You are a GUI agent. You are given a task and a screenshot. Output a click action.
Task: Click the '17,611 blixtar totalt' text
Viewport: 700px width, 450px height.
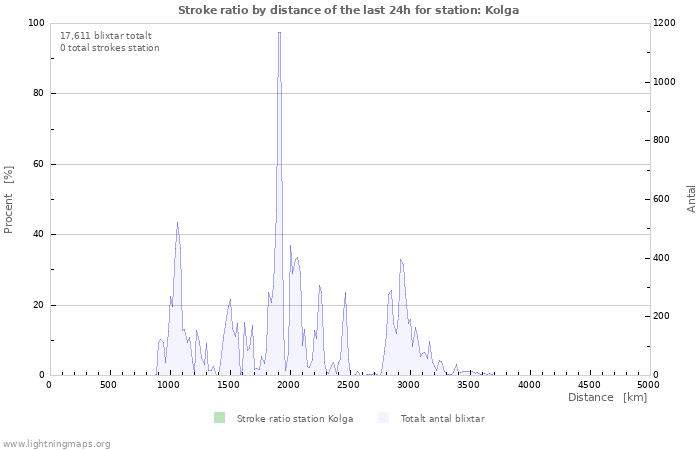(106, 35)
